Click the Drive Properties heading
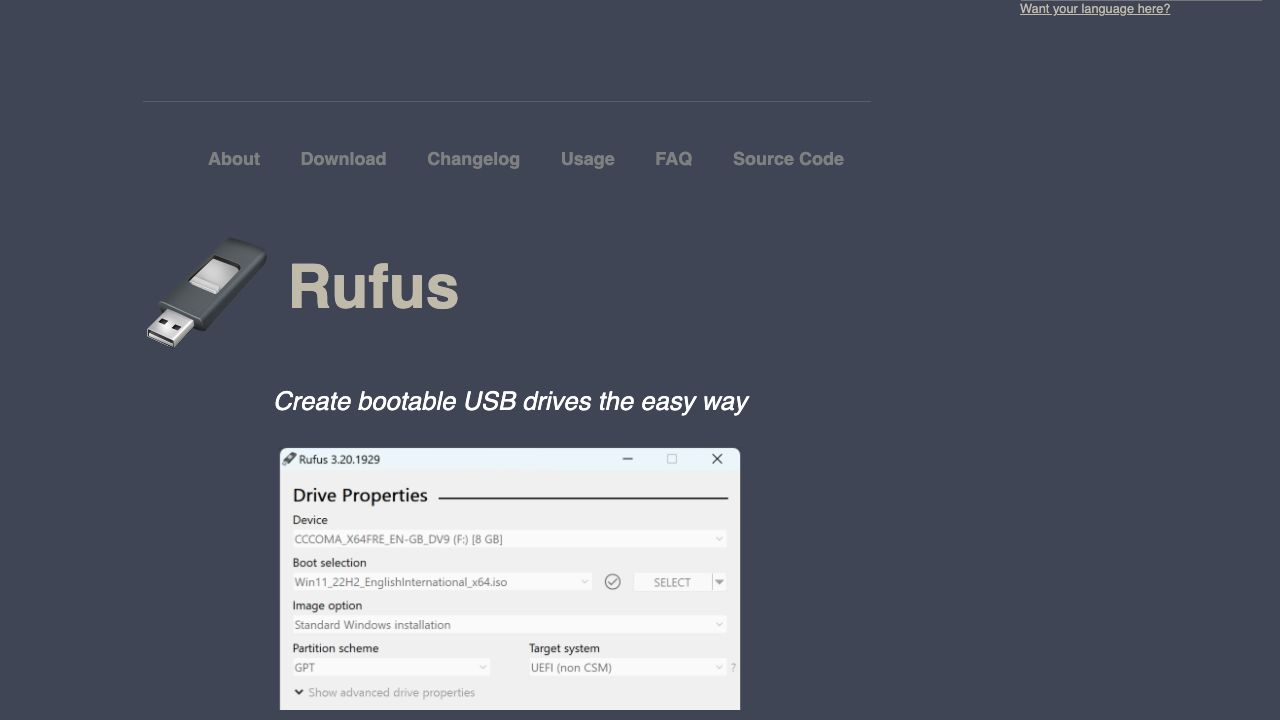The image size is (1280, 720). click(360, 495)
